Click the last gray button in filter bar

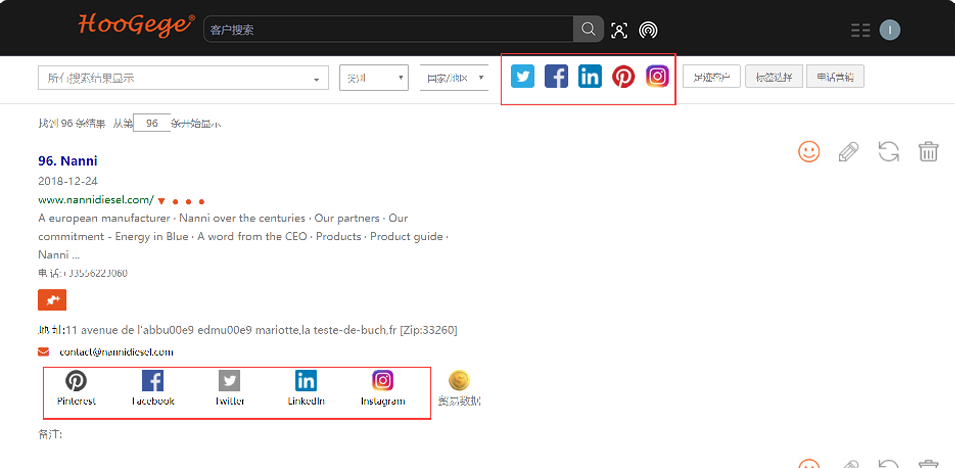[x=835, y=77]
